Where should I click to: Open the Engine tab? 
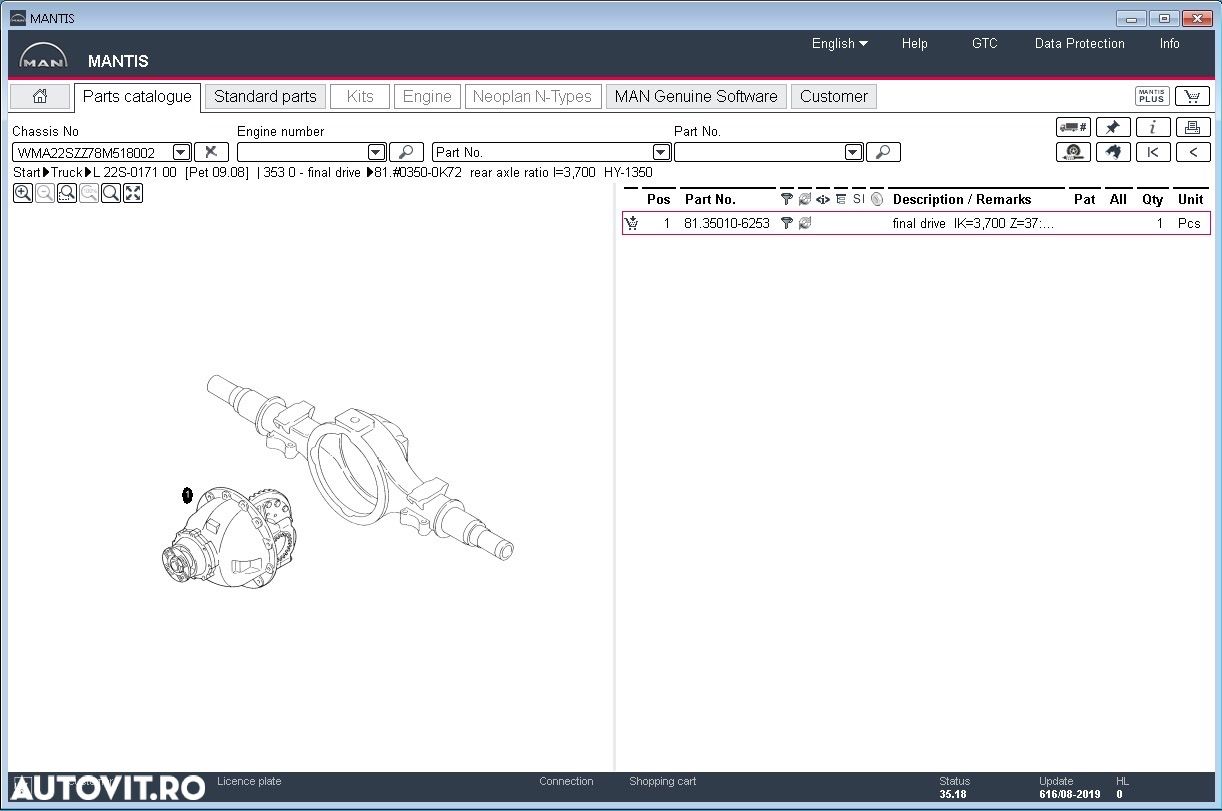click(x=427, y=96)
